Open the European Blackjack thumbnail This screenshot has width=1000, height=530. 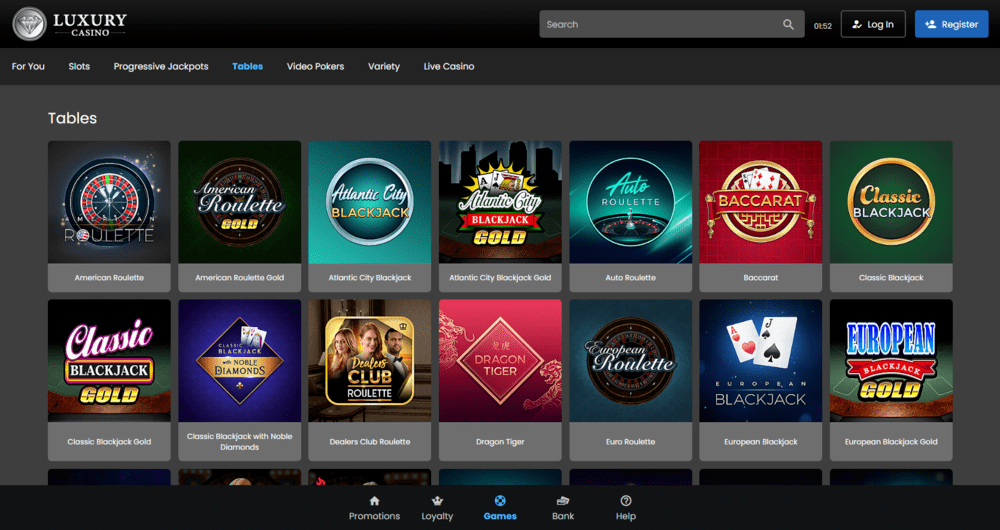(761, 361)
